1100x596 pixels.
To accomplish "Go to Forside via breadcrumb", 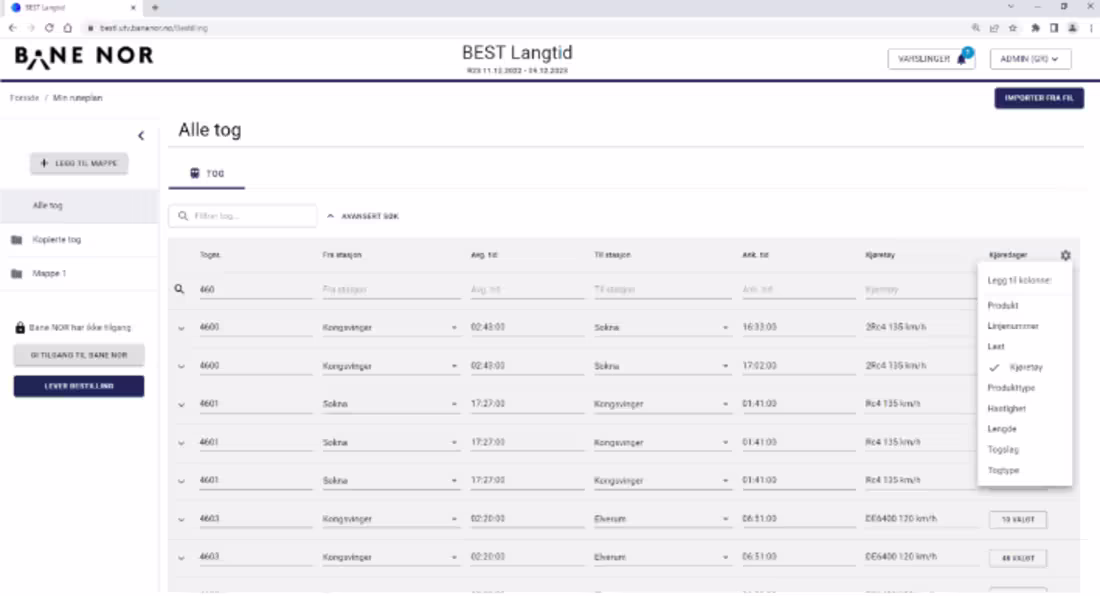I will pyautogui.click(x=25, y=98).
